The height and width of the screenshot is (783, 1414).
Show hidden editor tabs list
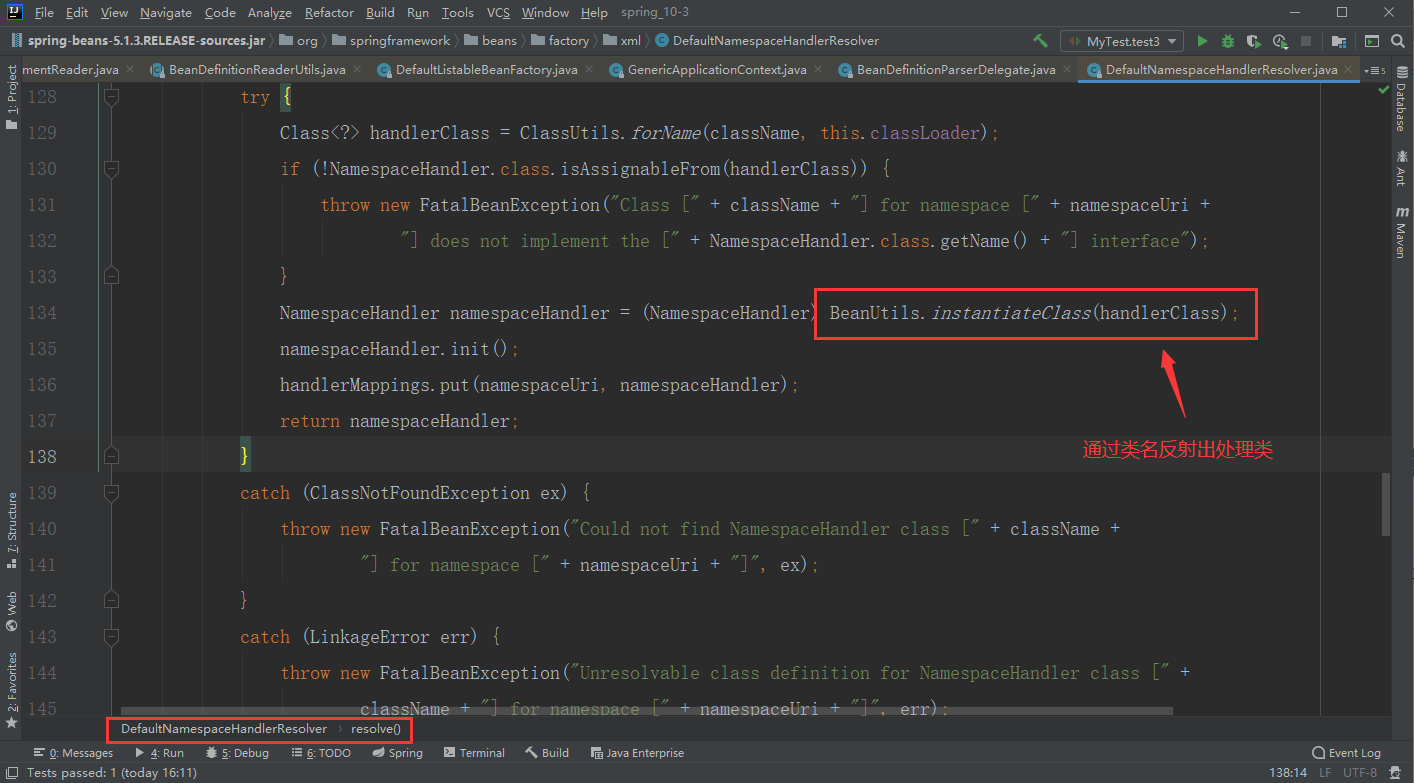[1376, 70]
